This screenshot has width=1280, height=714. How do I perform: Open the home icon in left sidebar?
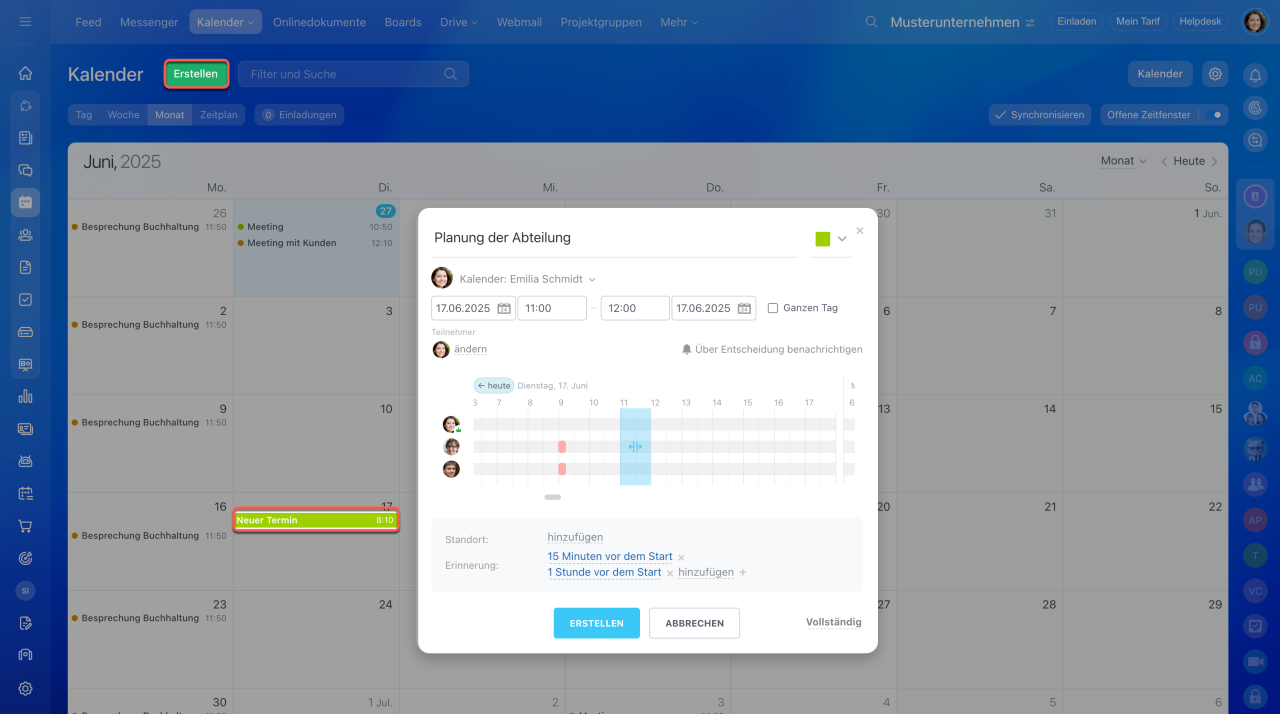pyautogui.click(x=25, y=73)
